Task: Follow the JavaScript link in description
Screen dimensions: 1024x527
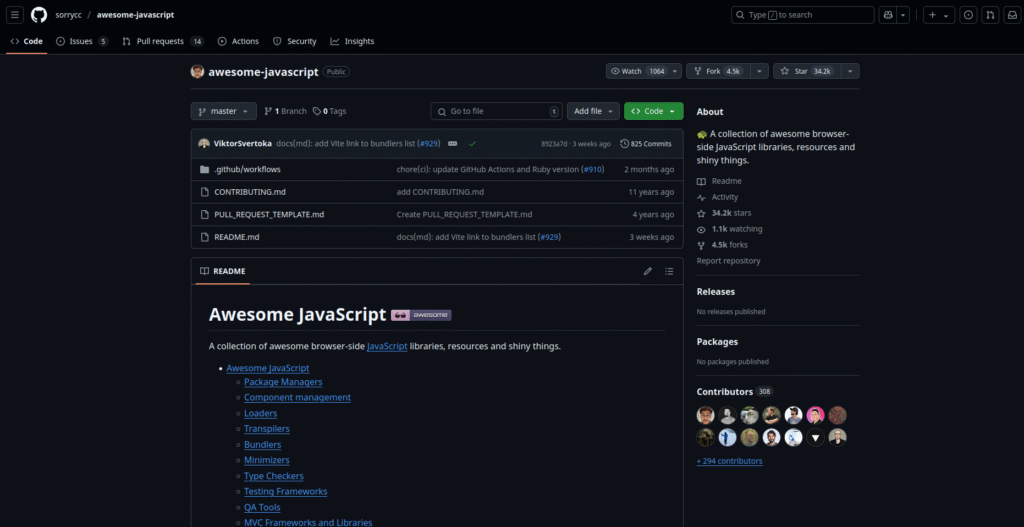Action: [387, 346]
